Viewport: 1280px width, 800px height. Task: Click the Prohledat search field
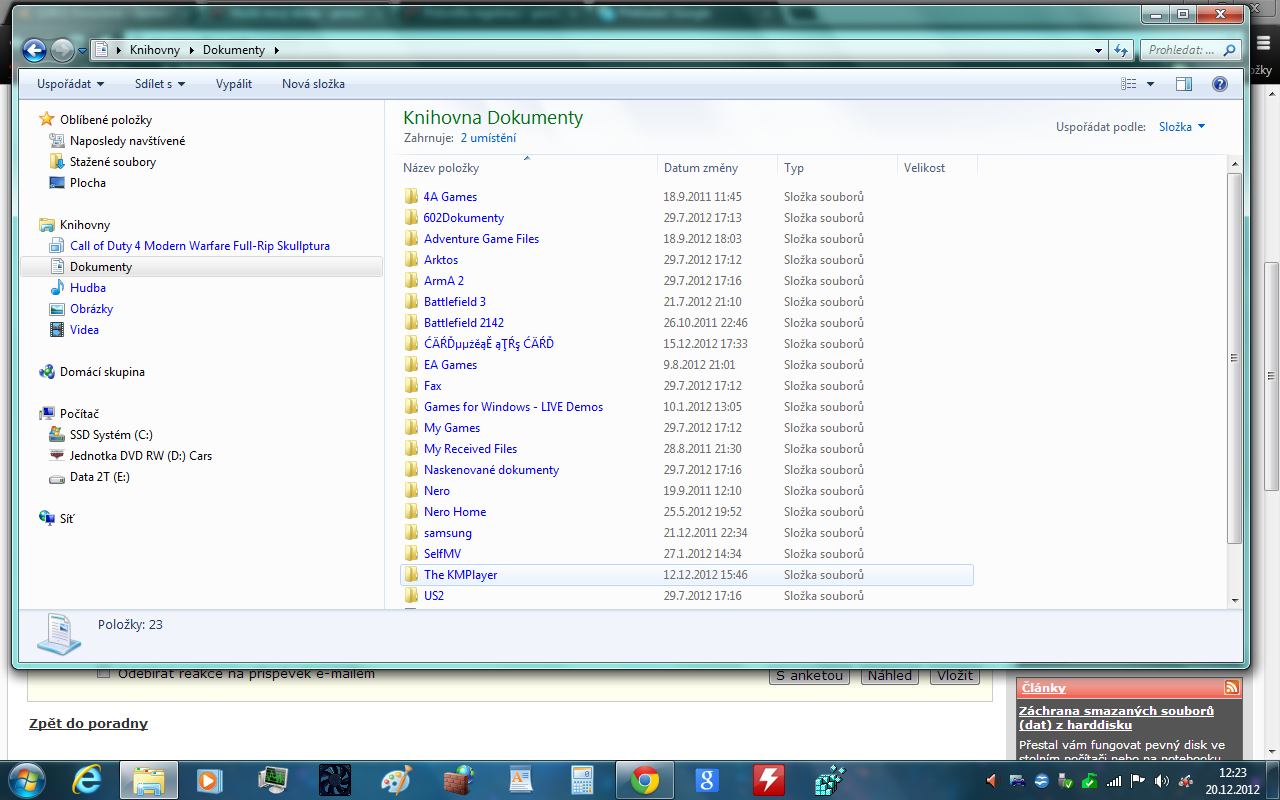click(1189, 50)
